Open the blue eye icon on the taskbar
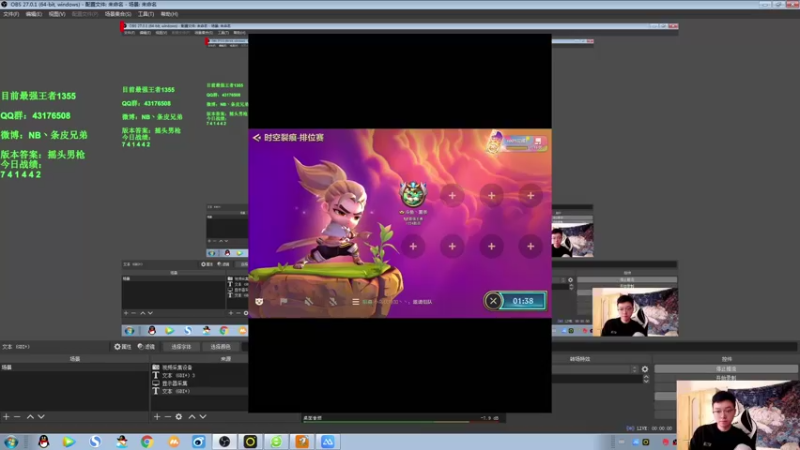 [x=198, y=442]
